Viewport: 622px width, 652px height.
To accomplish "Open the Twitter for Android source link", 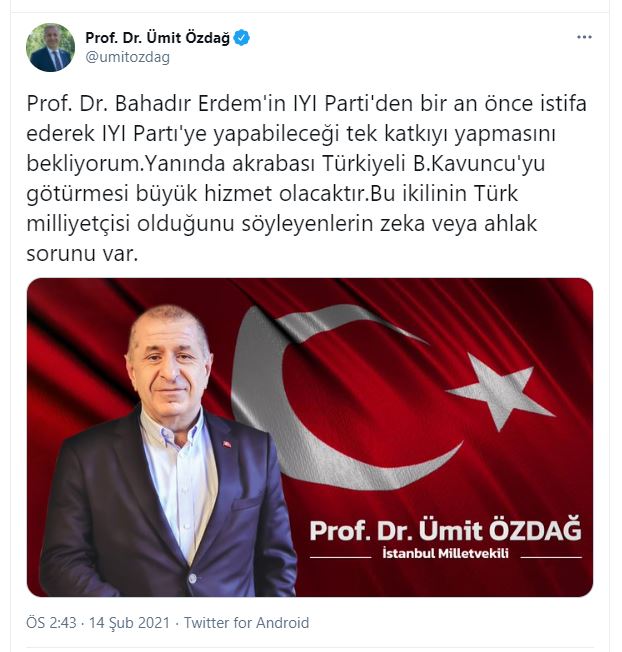I will (247, 622).
